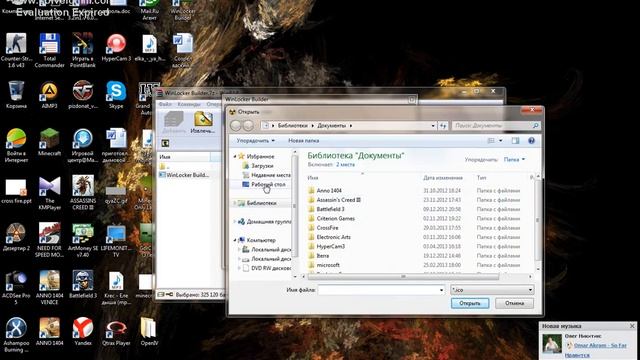The image size is (640, 360).
Task: Select the microsoft folder
Action: [328, 265]
